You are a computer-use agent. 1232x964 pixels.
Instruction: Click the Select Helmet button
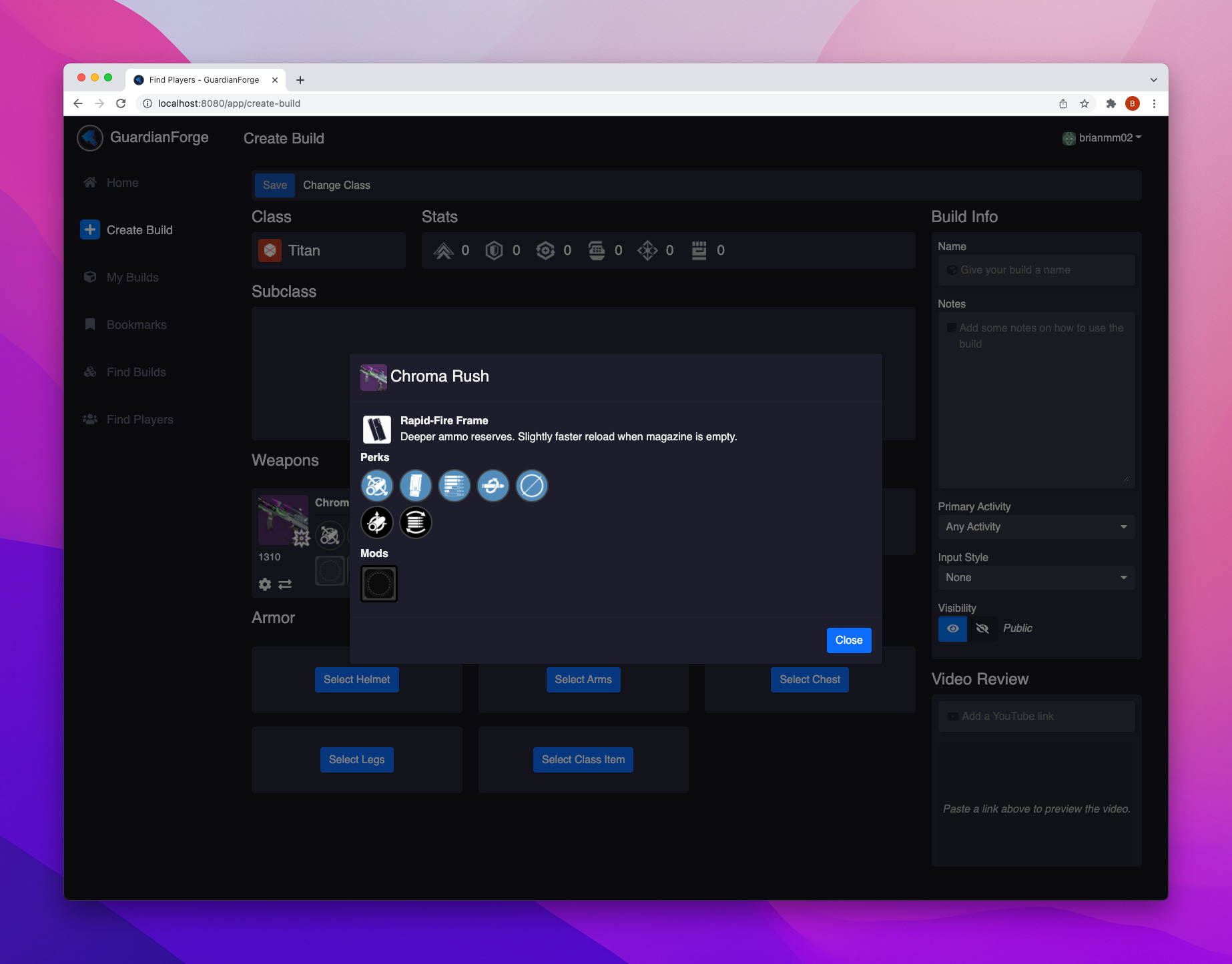357,680
